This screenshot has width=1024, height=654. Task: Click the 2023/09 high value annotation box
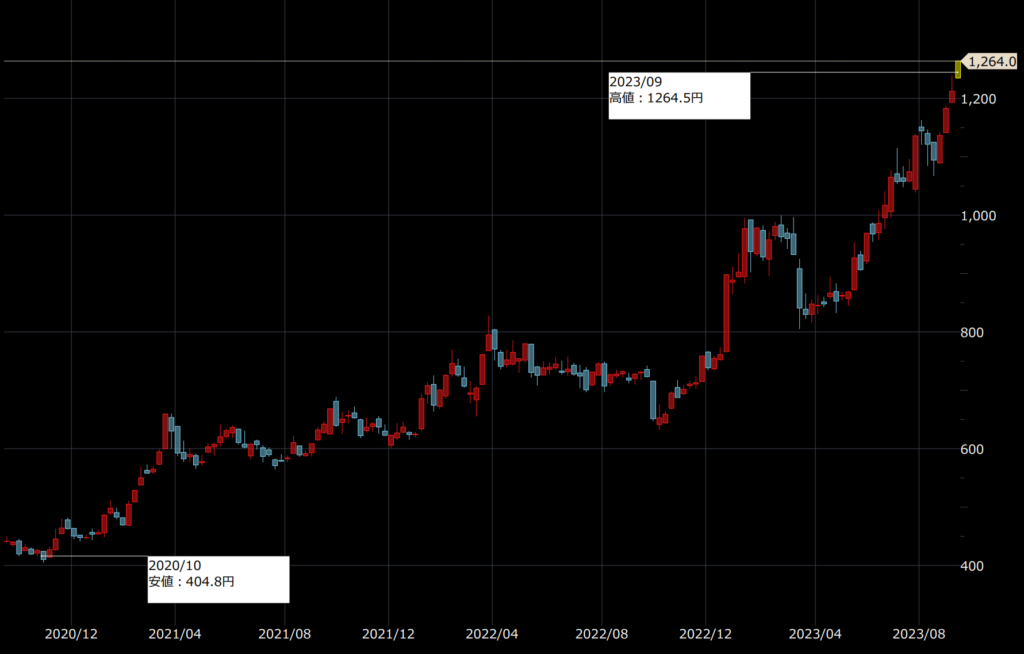[679, 95]
